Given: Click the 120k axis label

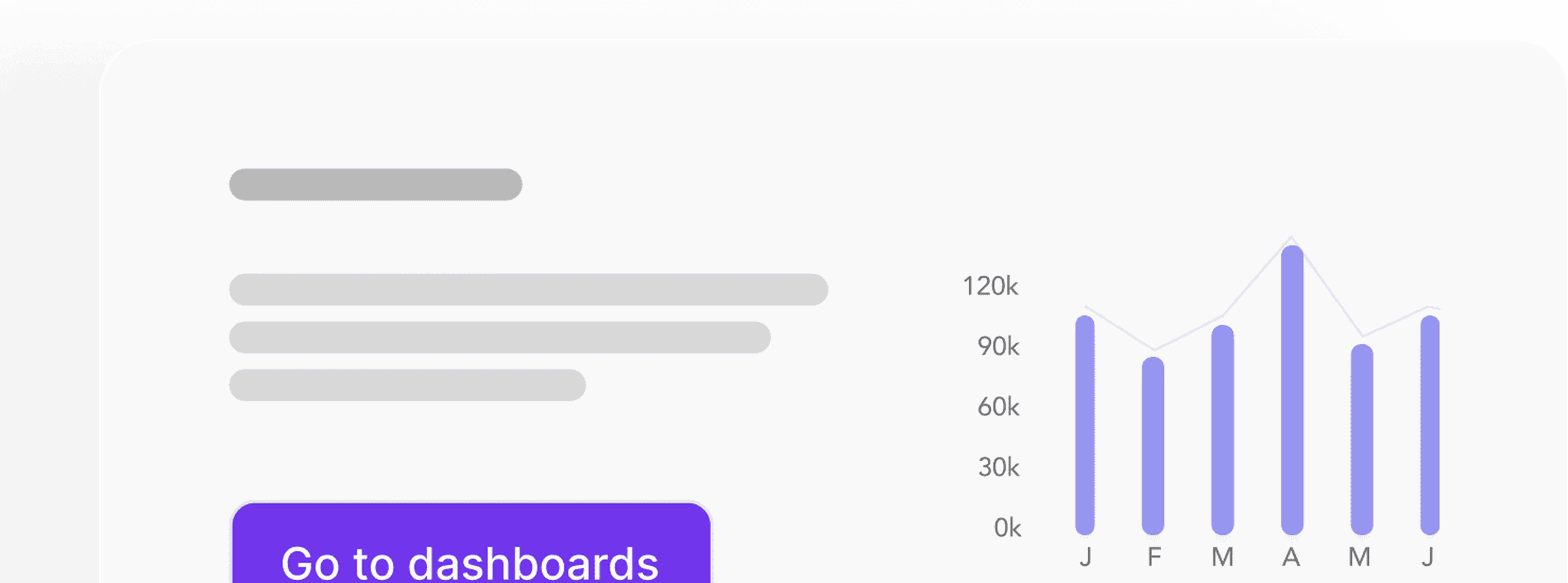Looking at the screenshot, I should pyautogui.click(x=990, y=286).
